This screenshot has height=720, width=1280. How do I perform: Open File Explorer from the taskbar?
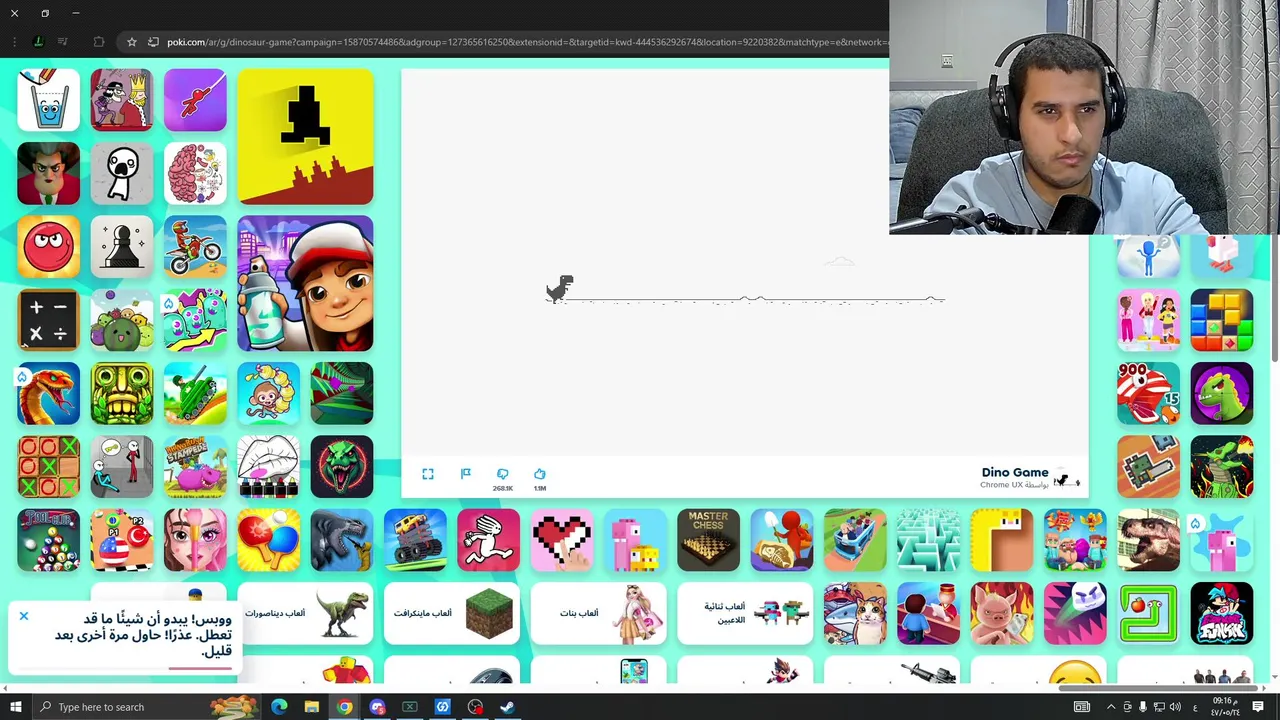312,707
